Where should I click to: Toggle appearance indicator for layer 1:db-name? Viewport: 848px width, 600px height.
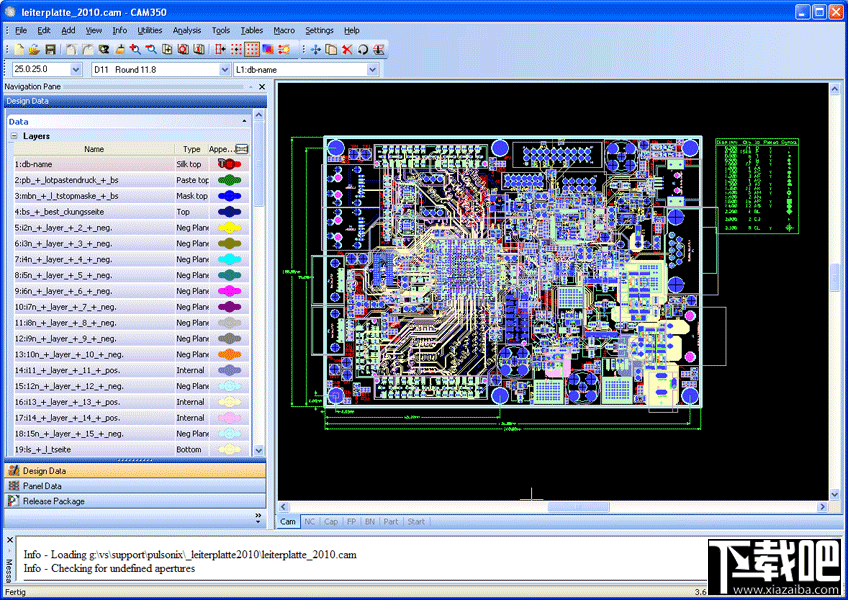tap(227, 164)
